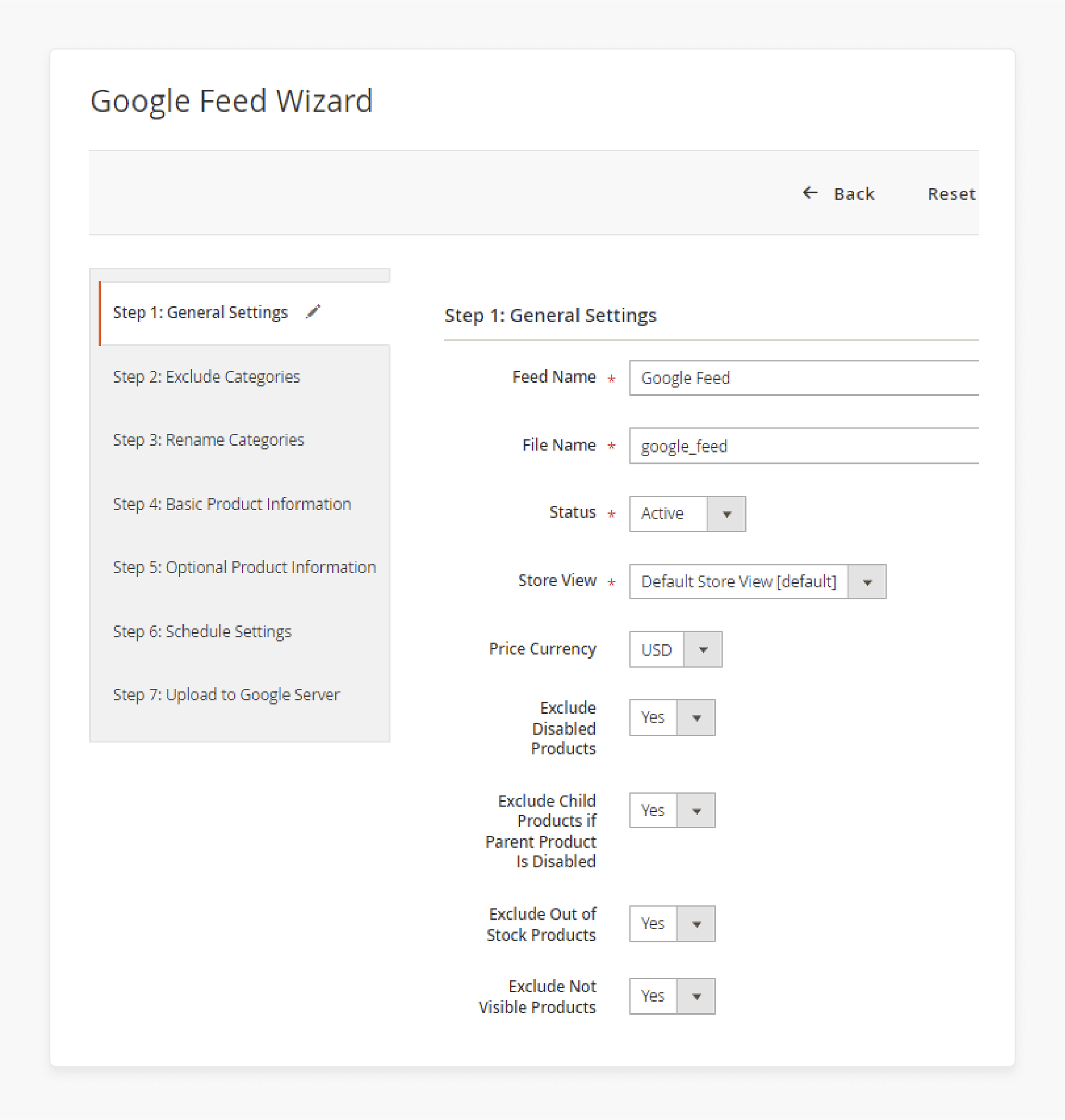Click the Reset button
Image resolution: width=1065 pixels, height=1120 pixels.
(951, 194)
